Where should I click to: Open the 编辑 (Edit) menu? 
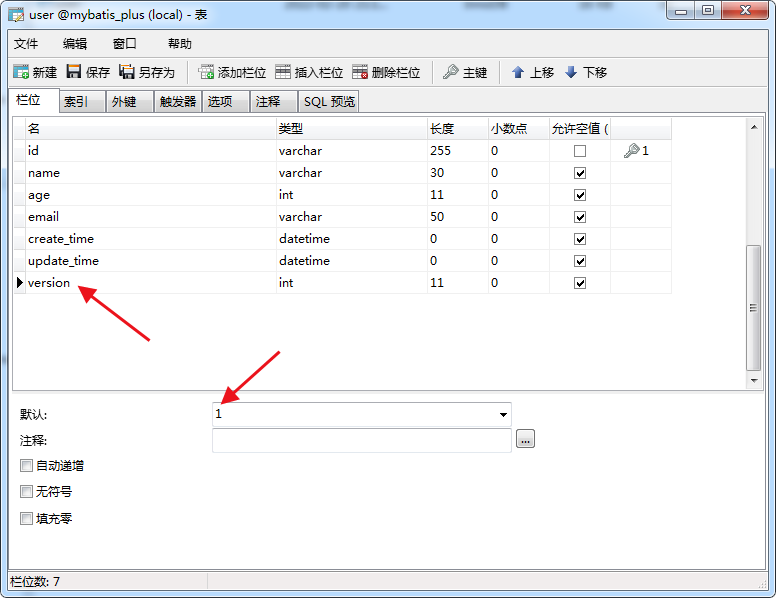(75, 44)
